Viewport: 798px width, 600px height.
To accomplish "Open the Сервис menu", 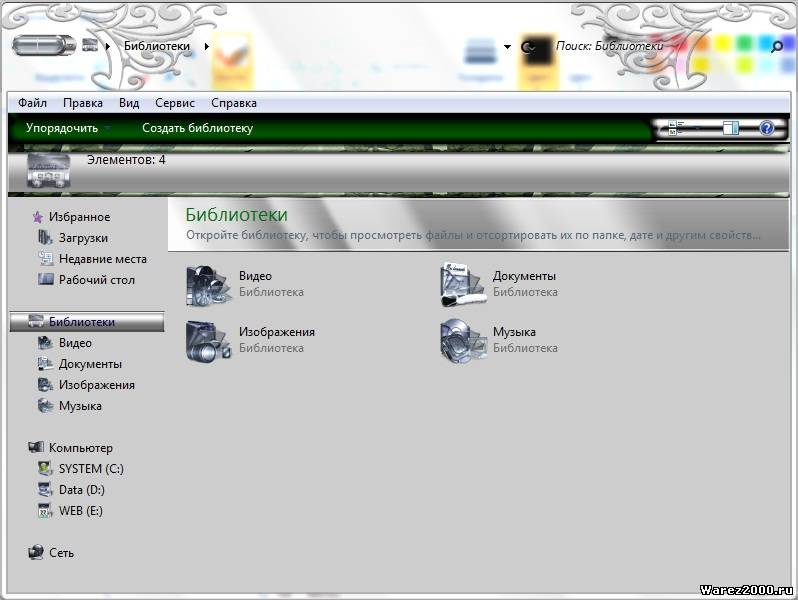I will click(175, 103).
